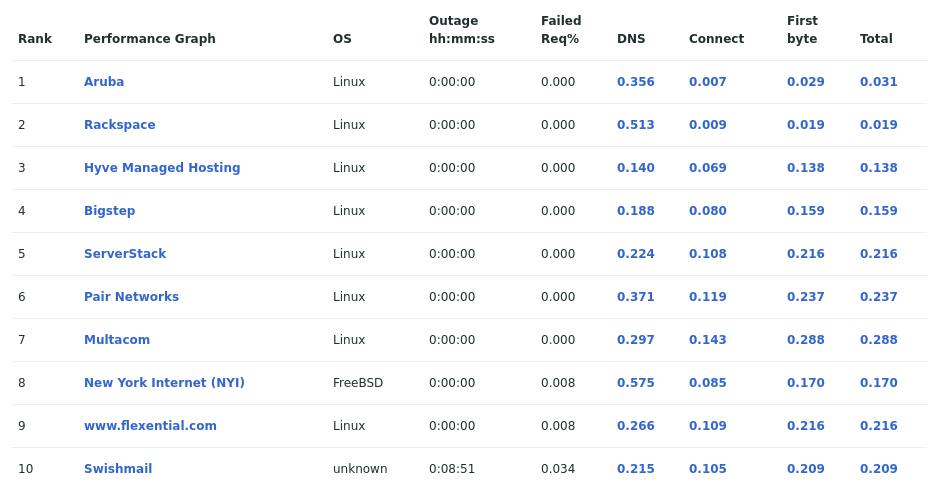Open the Aruba performance graph link

point(104,81)
